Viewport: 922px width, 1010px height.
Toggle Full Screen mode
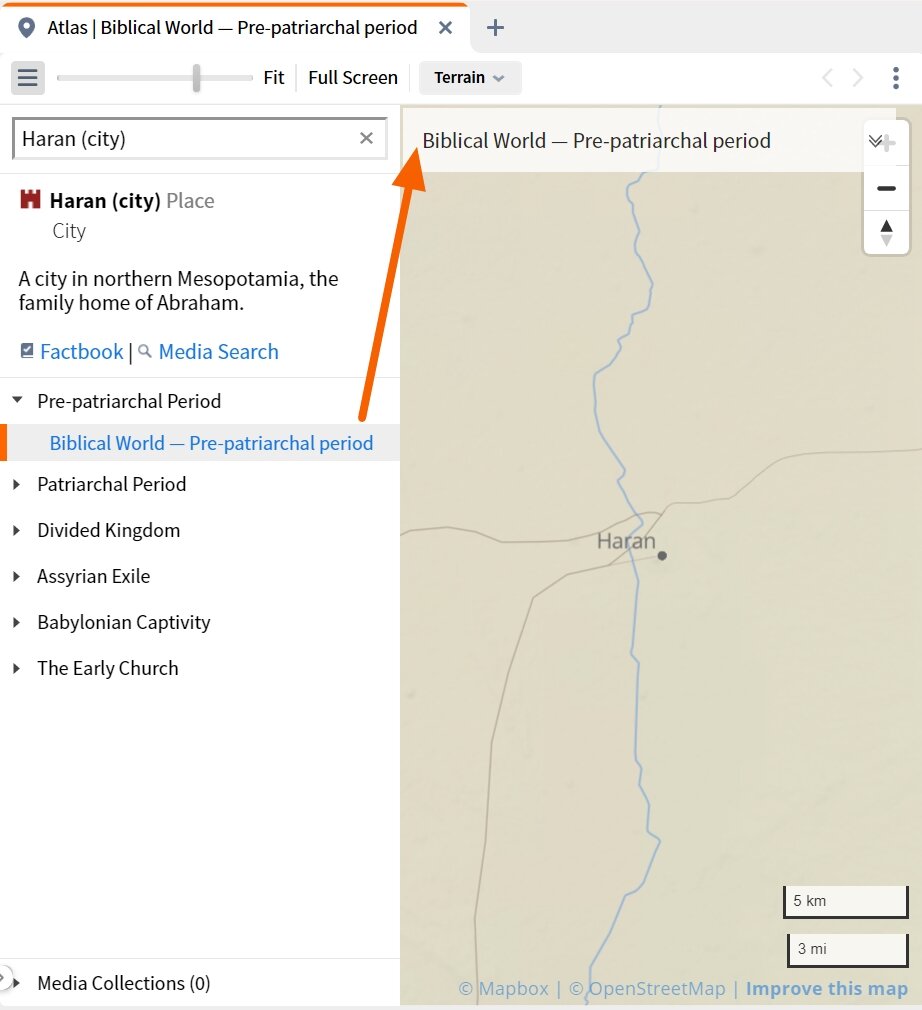(x=352, y=77)
